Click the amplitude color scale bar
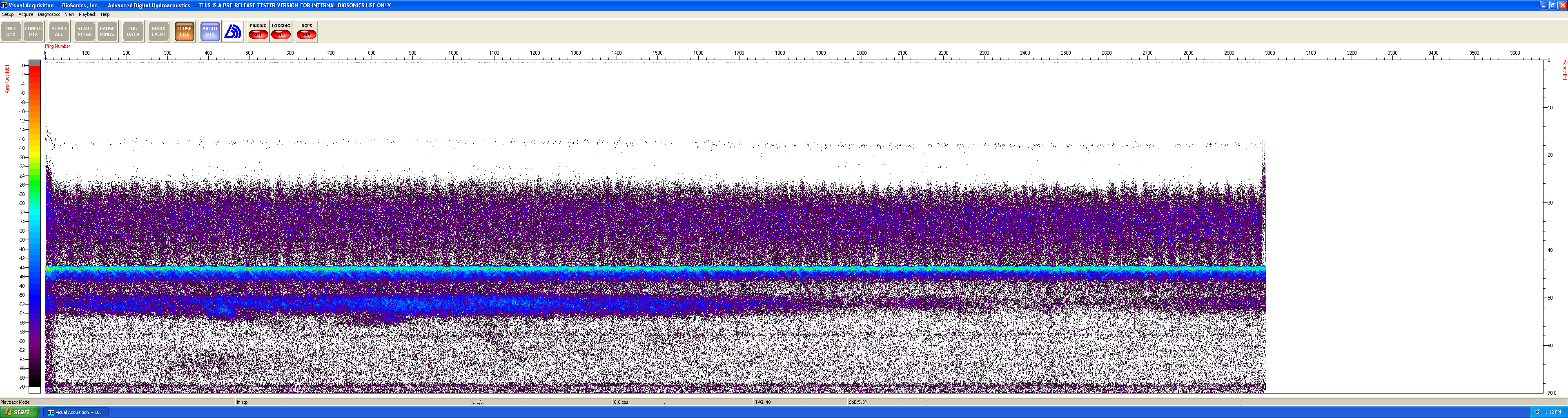This screenshot has height=418, width=1568. [35, 226]
